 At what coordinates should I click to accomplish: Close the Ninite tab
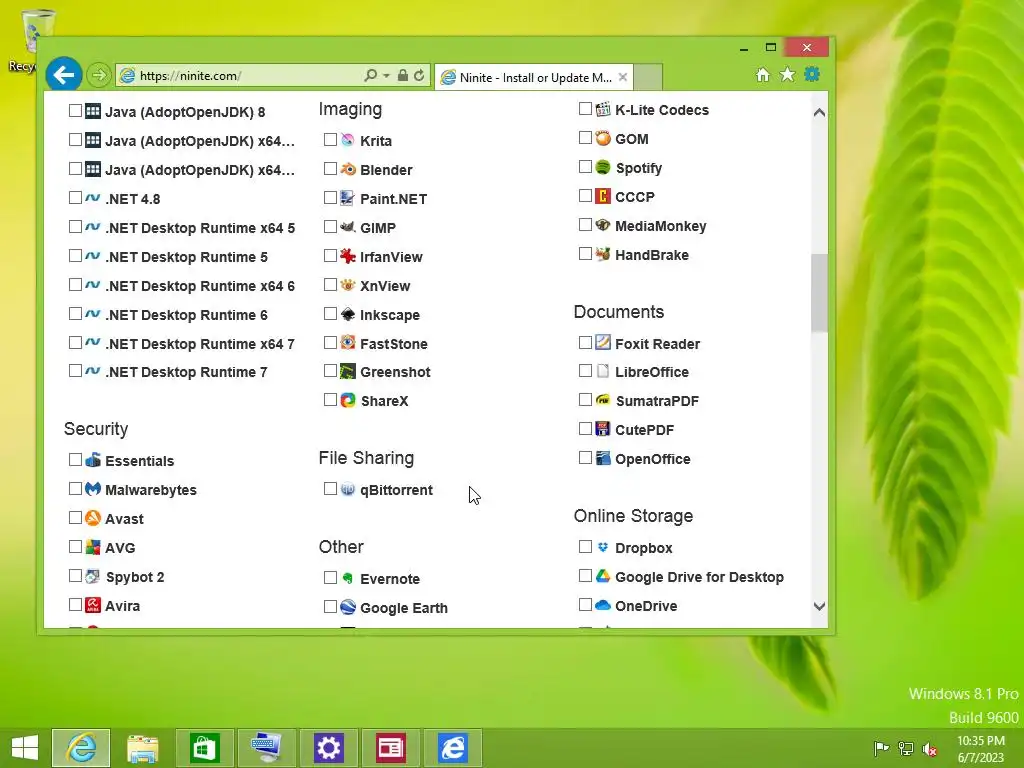point(623,77)
